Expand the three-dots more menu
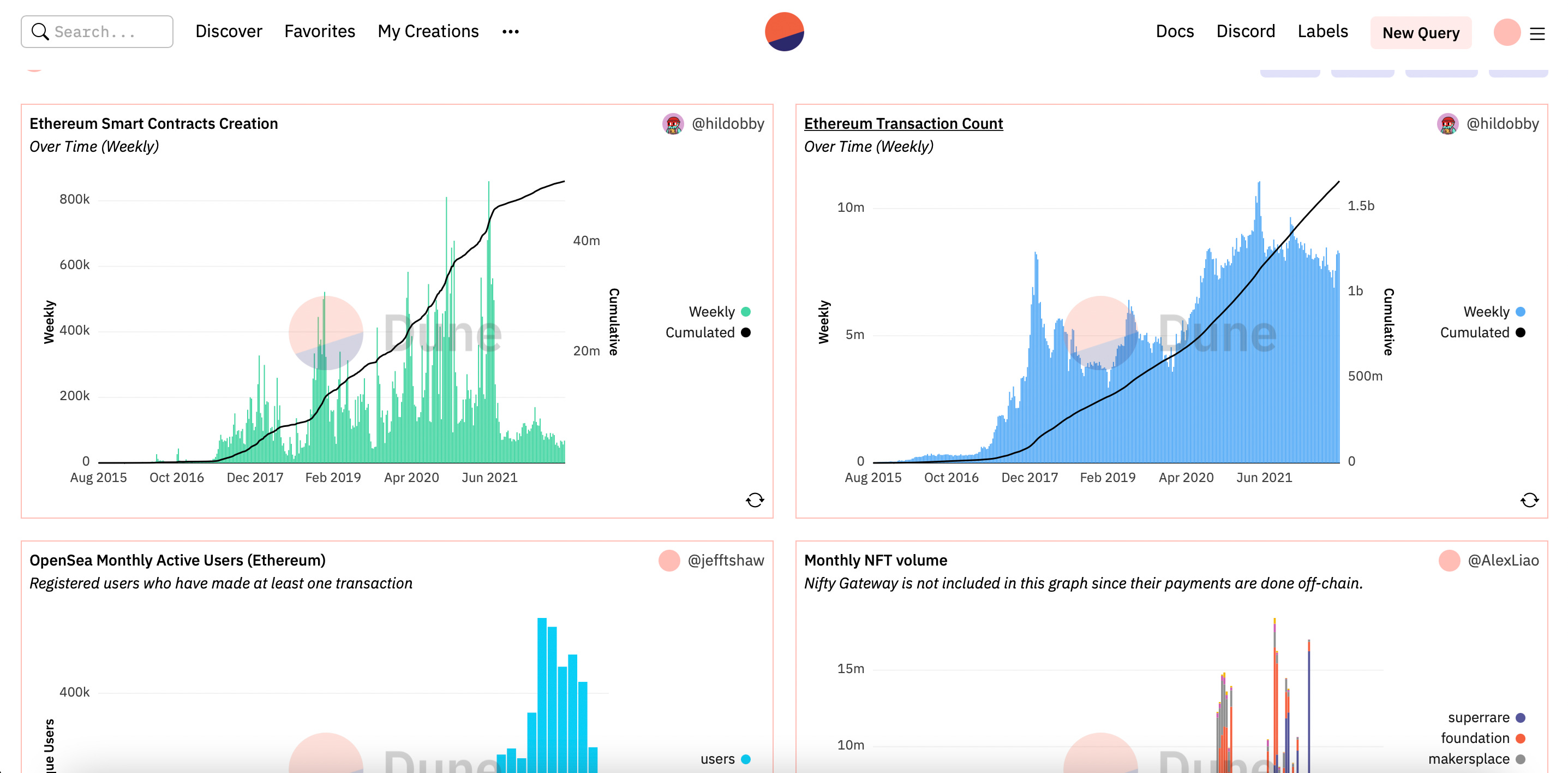 (510, 32)
